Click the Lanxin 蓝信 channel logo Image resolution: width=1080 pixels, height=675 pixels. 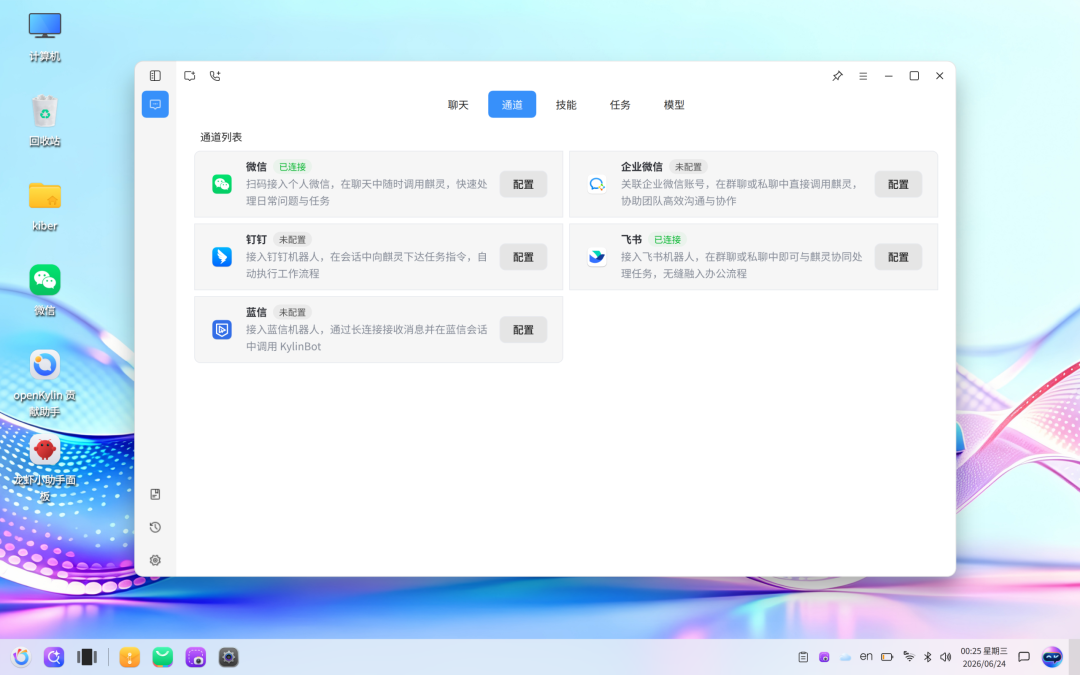pyautogui.click(x=222, y=330)
